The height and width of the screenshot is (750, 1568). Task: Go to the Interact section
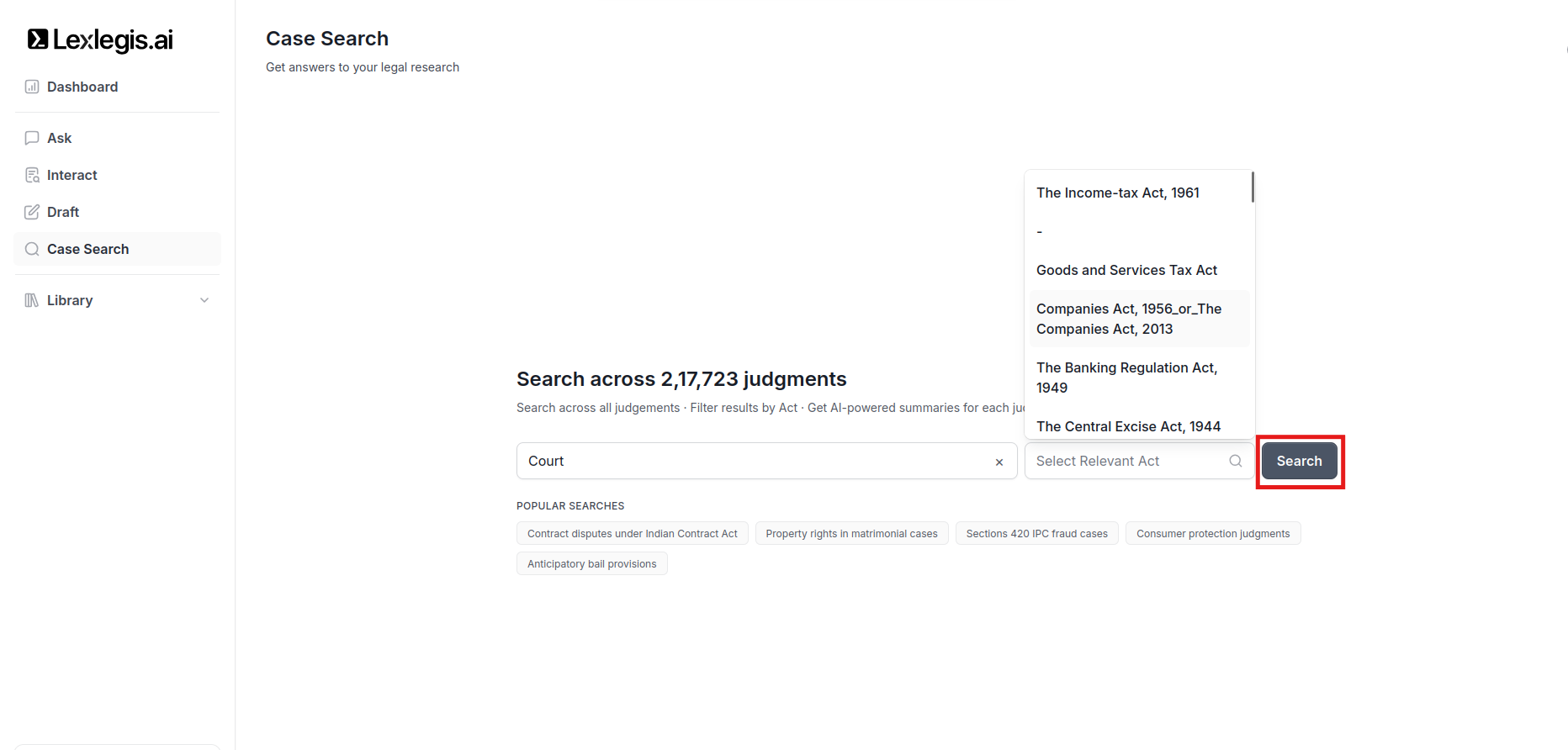tap(72, 175)
